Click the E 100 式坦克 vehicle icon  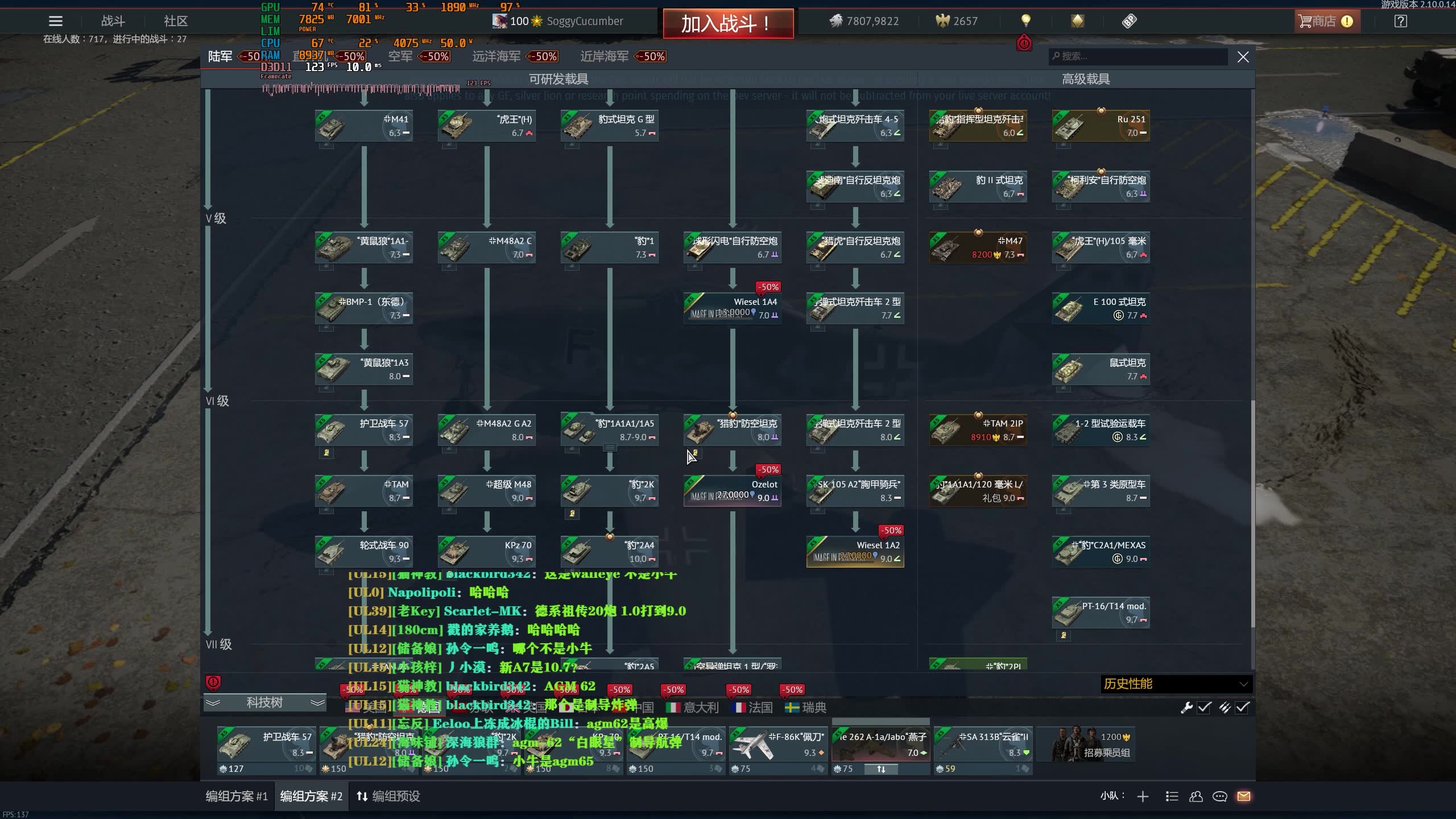click(1068, 309)
